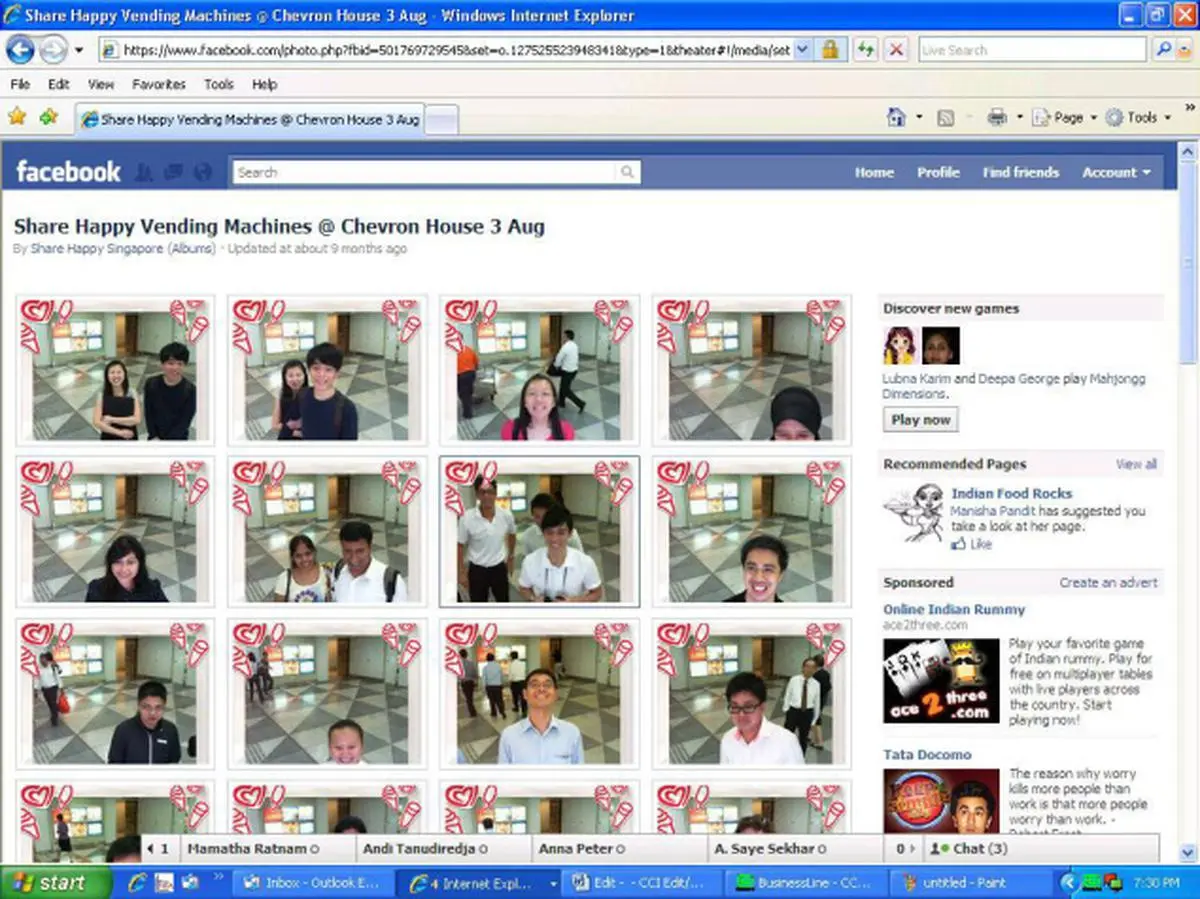Click the facebook logo
This screenshot has height=899, width=1200.
tap(68, 172)
